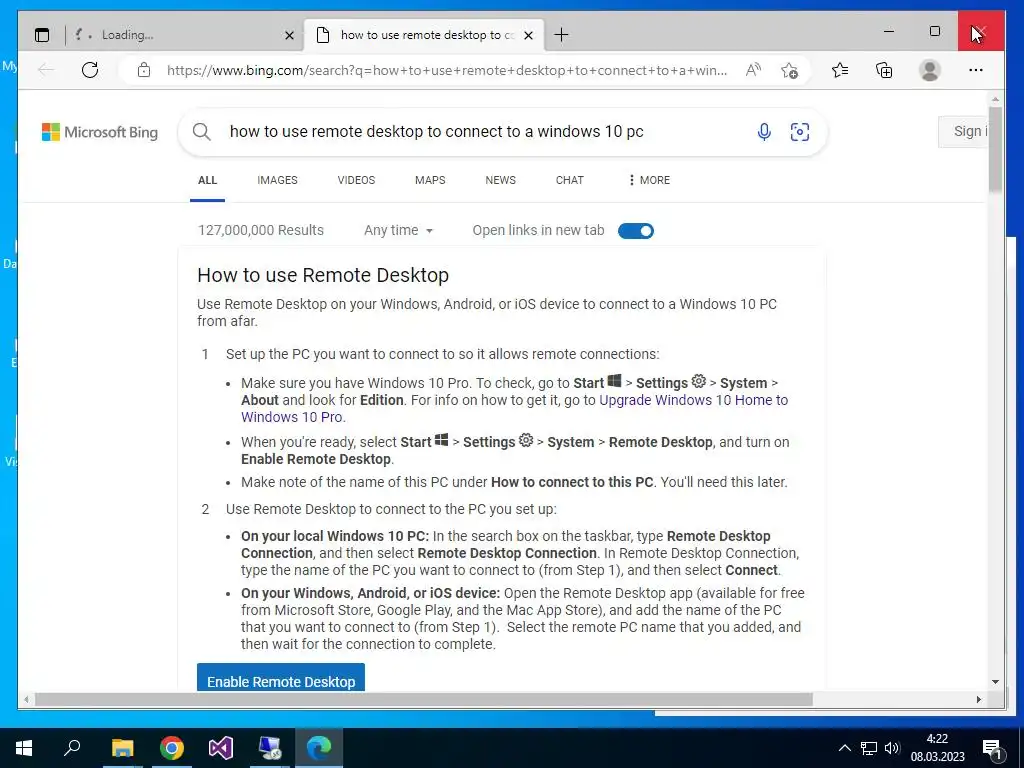Click the address bar URL

tap(447, 70)
